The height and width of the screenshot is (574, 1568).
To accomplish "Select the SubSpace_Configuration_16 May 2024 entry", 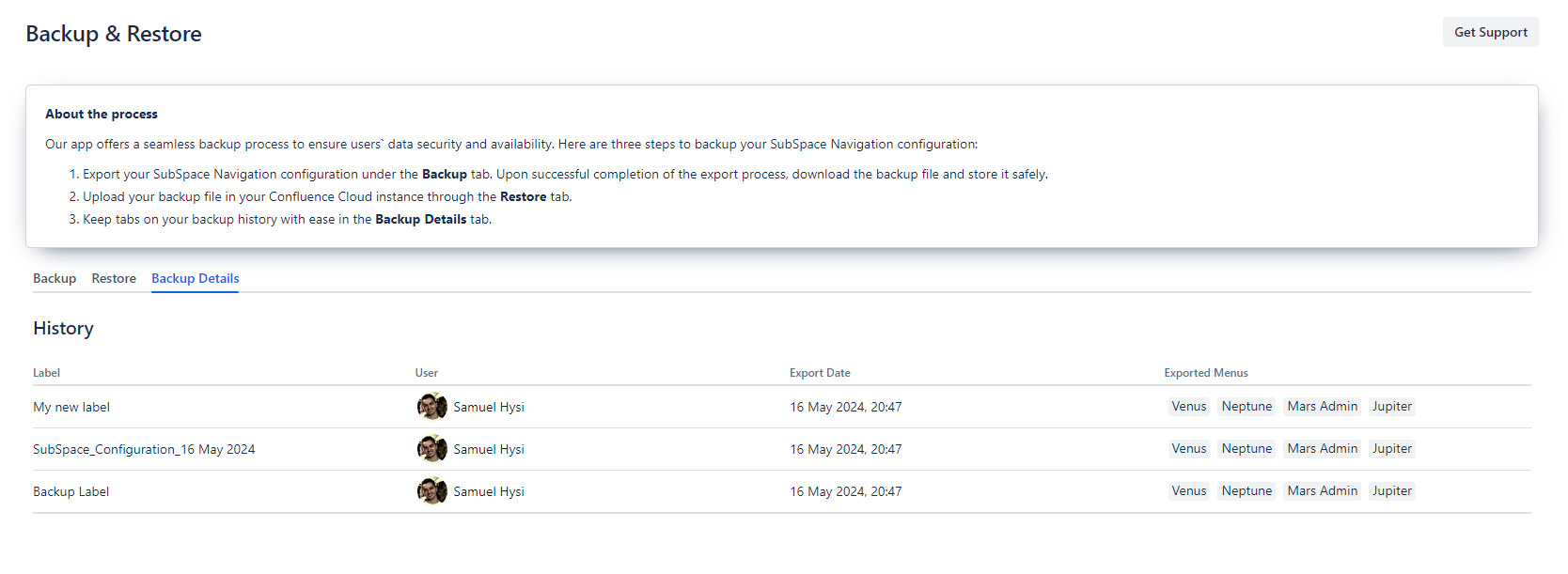I will (x=144, y=449).
